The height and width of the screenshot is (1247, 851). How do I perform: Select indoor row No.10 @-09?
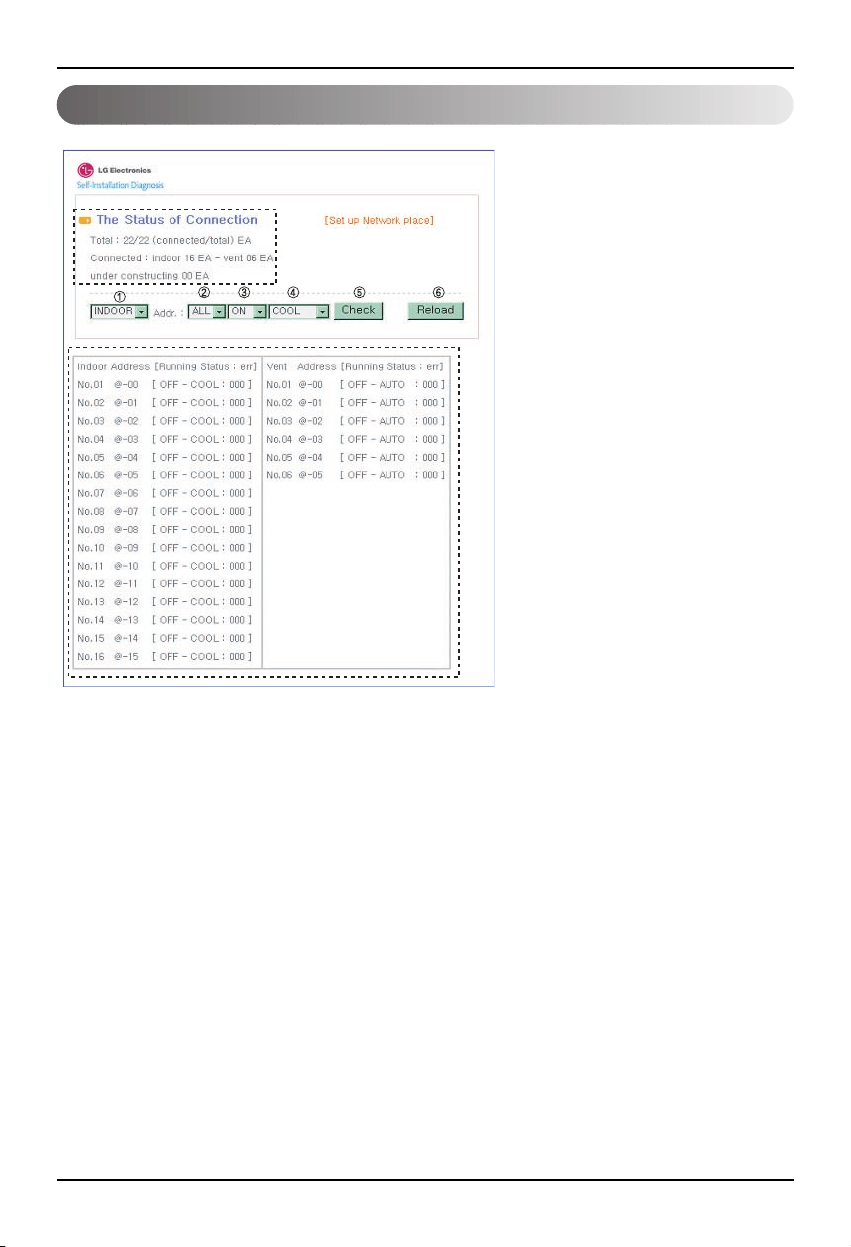[165, 548]
